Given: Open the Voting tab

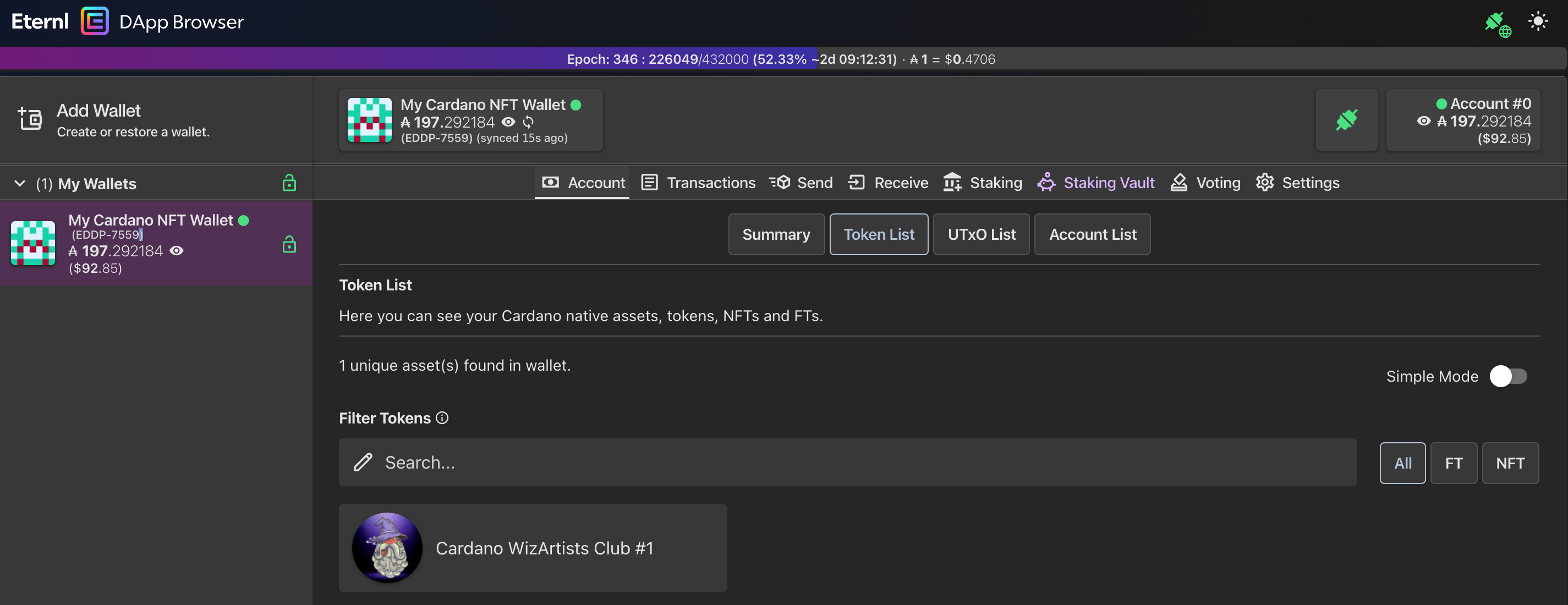Looking at the screenshot, I should coord(1205,182).
